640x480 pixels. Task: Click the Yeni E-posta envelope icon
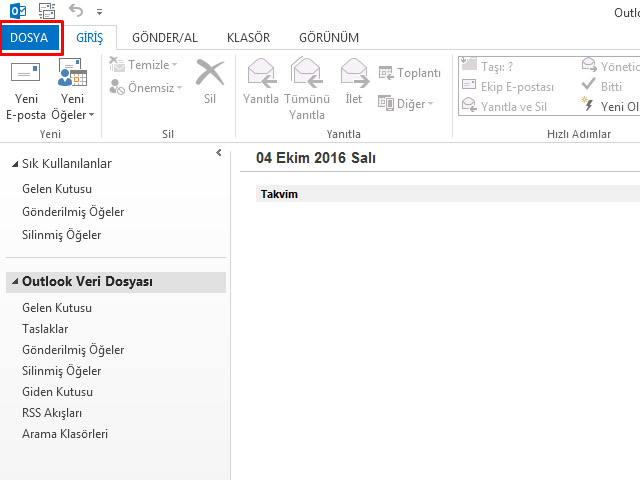coord(25,76)
